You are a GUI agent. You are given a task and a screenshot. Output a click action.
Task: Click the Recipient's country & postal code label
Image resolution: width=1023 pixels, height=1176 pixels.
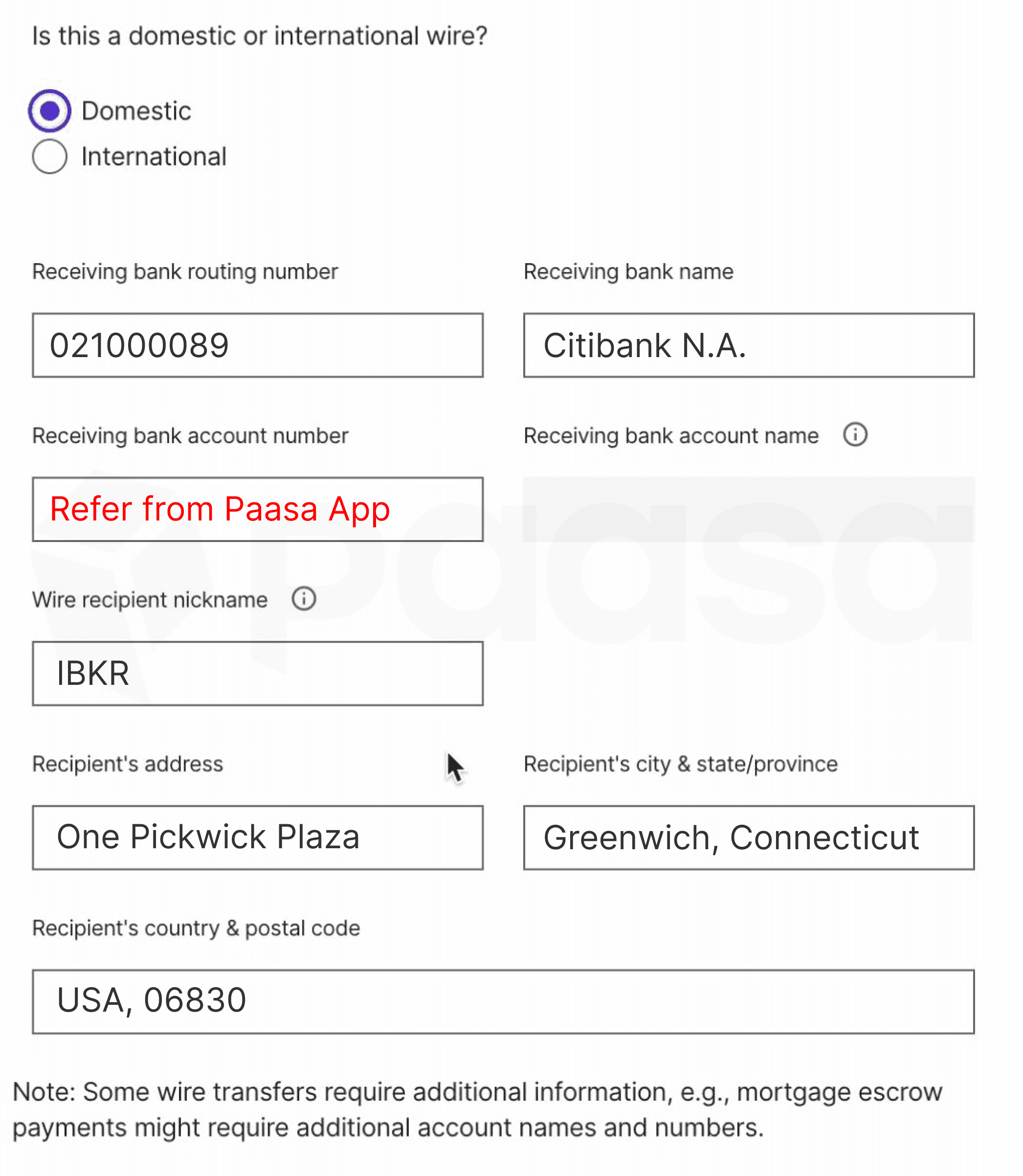click(196, 928)
